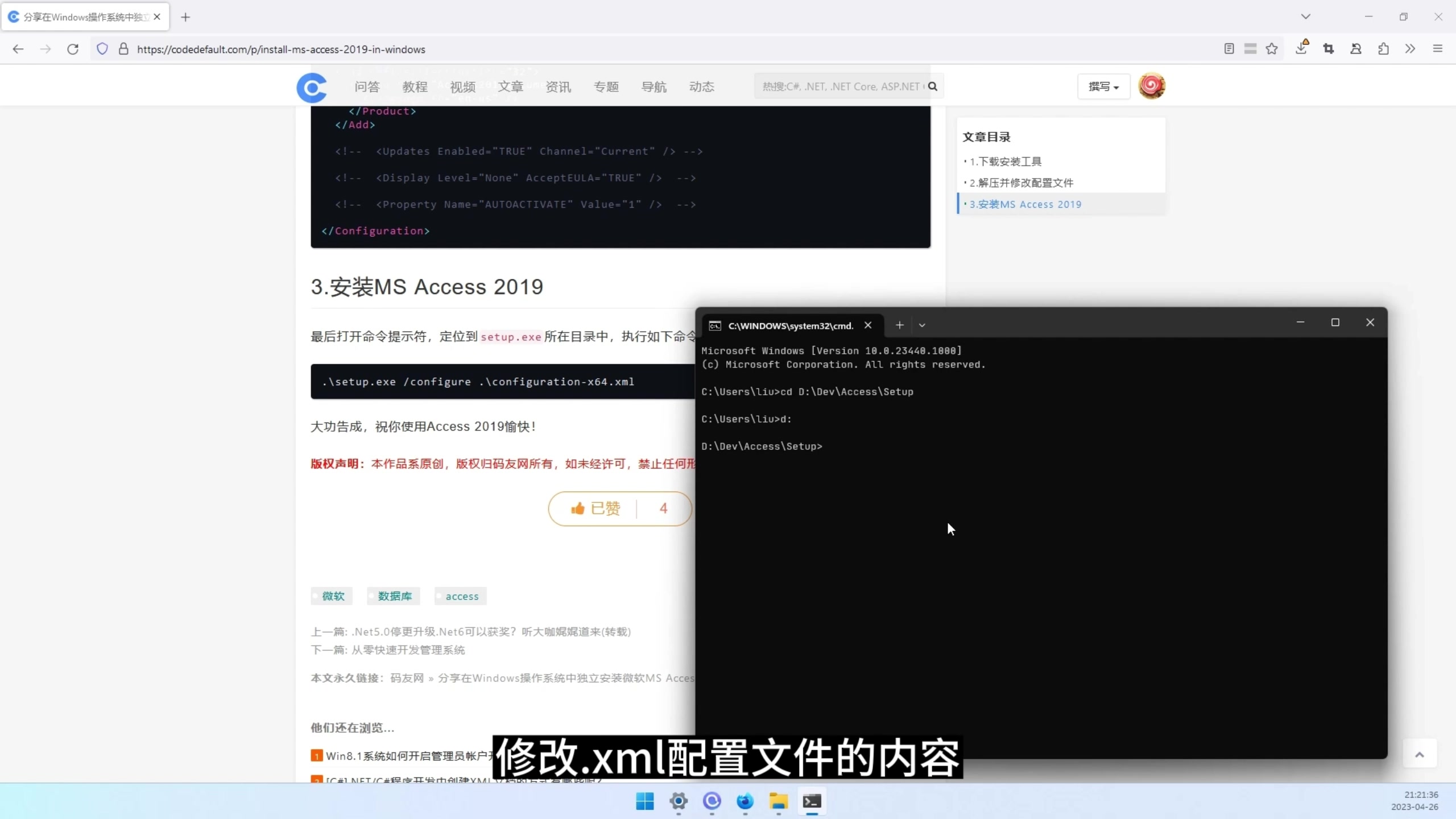Reload the current browser page

73,49
